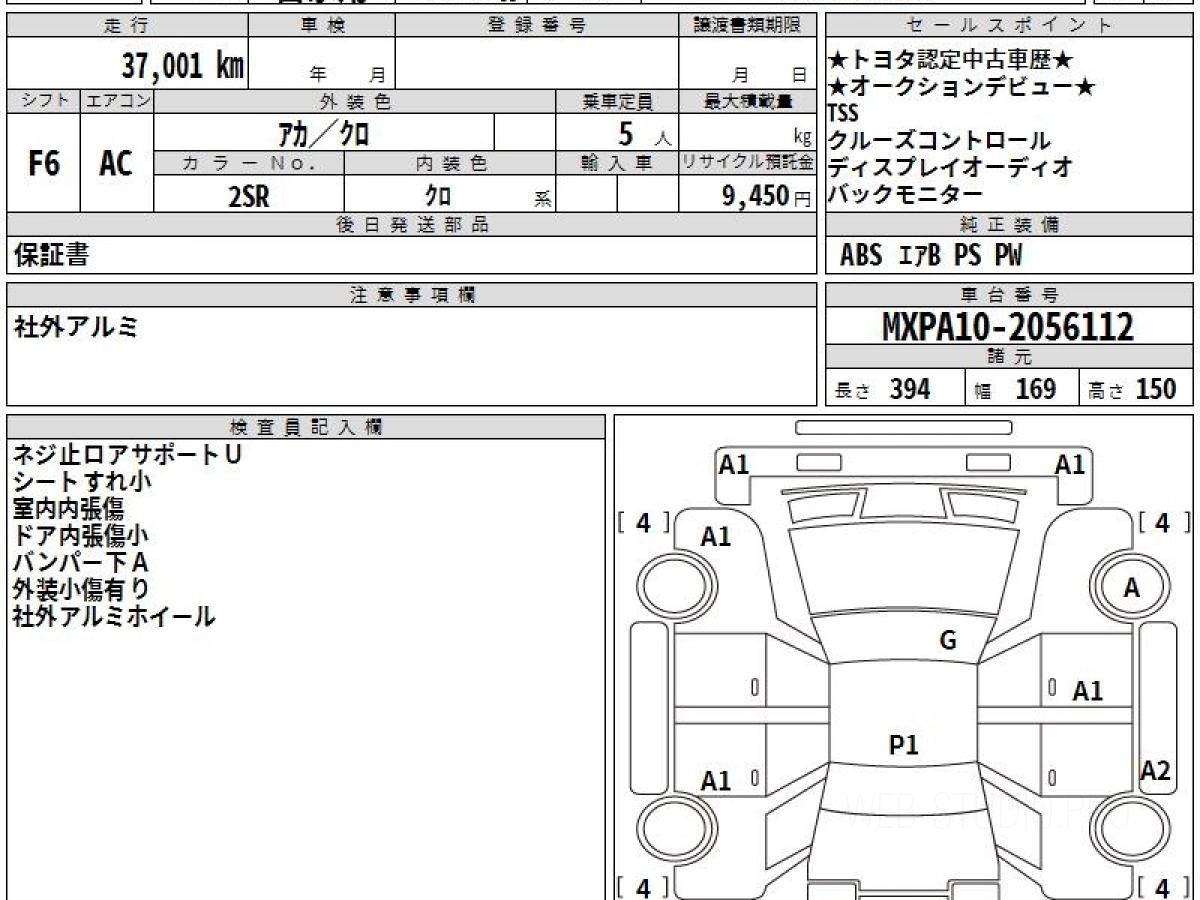Click note 外装小傷有り
The image size is (1200, 900).
(81, 589)
